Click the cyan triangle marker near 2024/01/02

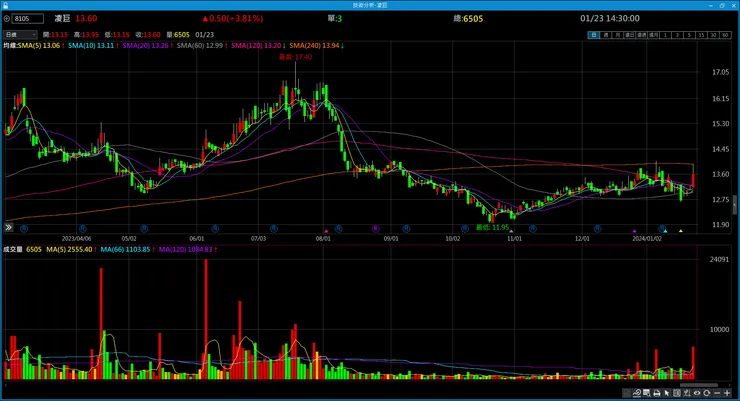click(x=665, y=231)
